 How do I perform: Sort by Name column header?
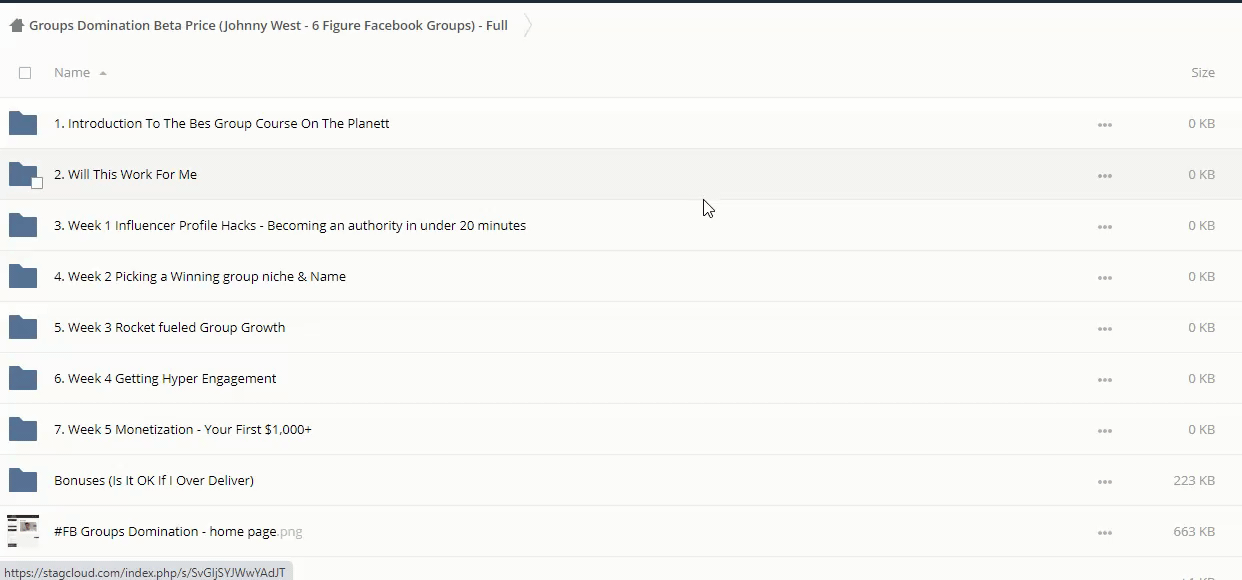point(71,73)
